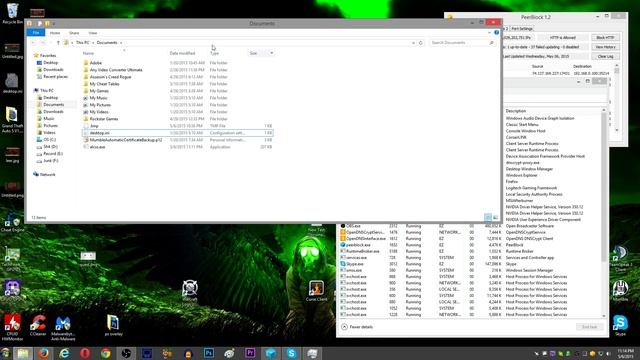The width and height of the screenshot is (640, 360).
Task: Open the Recycle Bin desktop icon
Action: [x=12, y=13]
